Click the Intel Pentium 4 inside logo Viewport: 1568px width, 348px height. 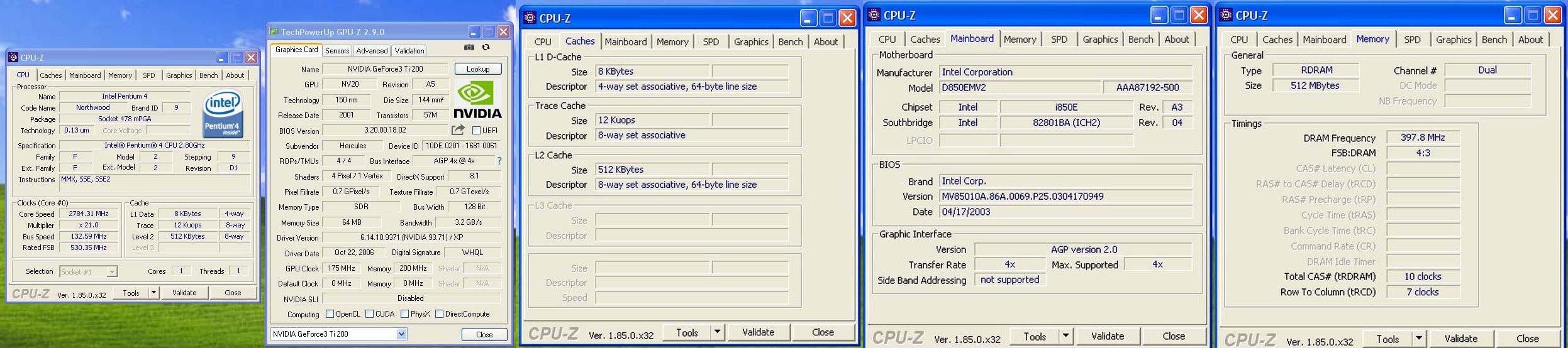223,114
